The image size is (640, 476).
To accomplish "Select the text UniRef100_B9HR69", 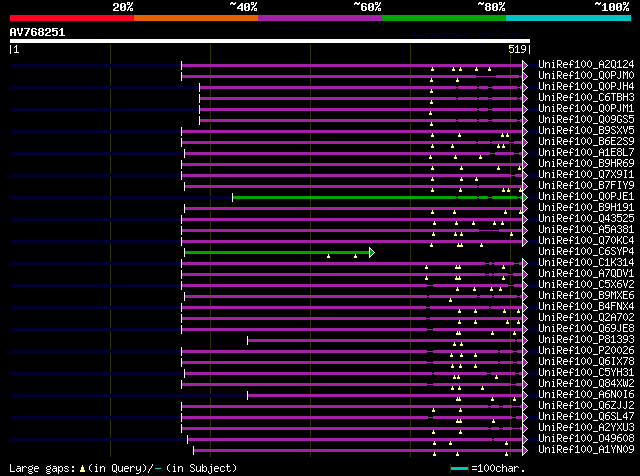I will coord(586,164).
